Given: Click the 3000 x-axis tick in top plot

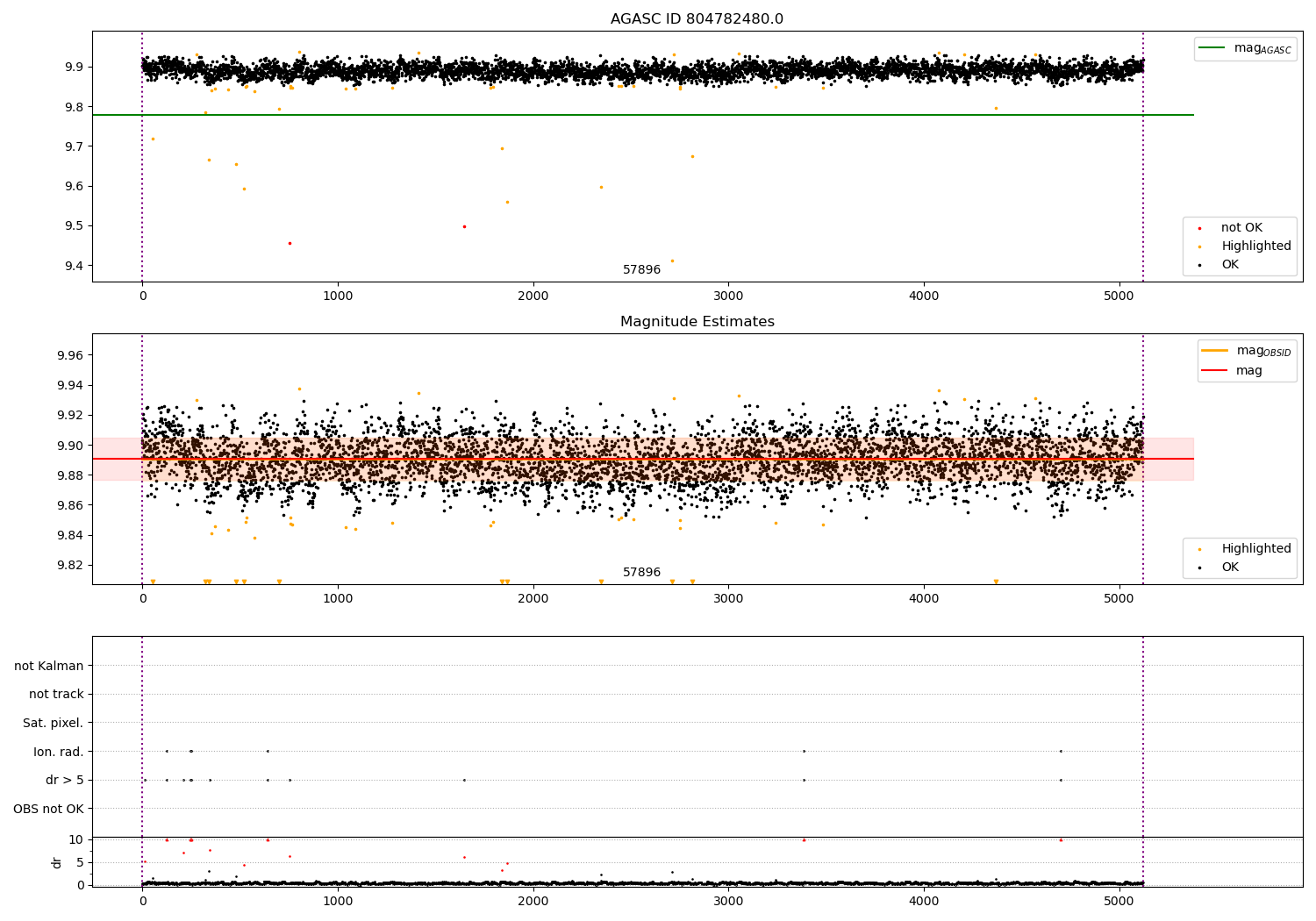Looking at the screenshot, I should [x=728, y=296].
